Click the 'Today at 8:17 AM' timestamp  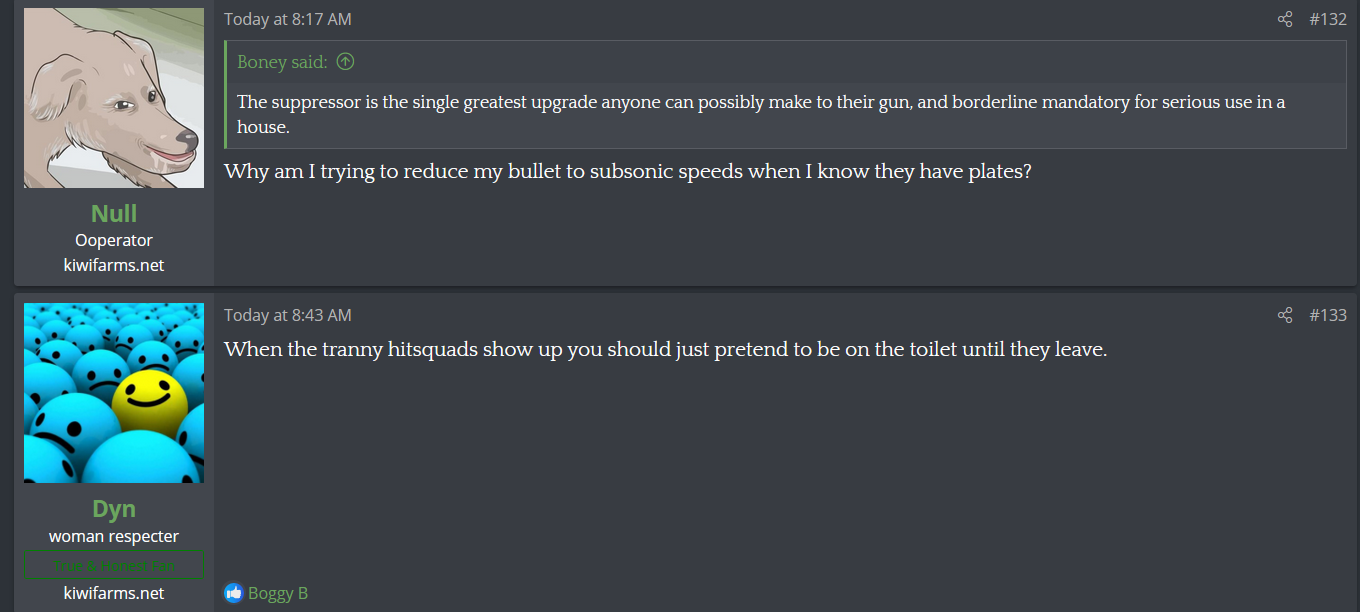[287, 20]
